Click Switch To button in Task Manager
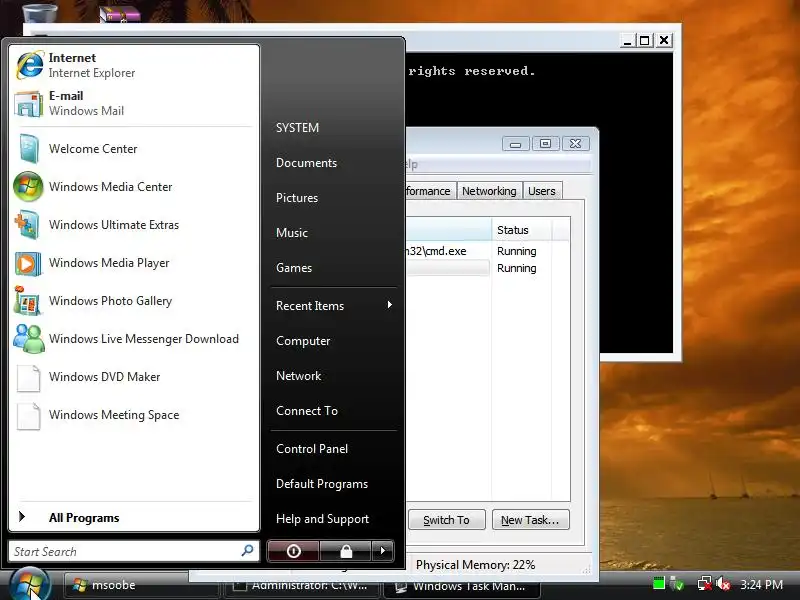800x600 pixels. tap(446, 520)
